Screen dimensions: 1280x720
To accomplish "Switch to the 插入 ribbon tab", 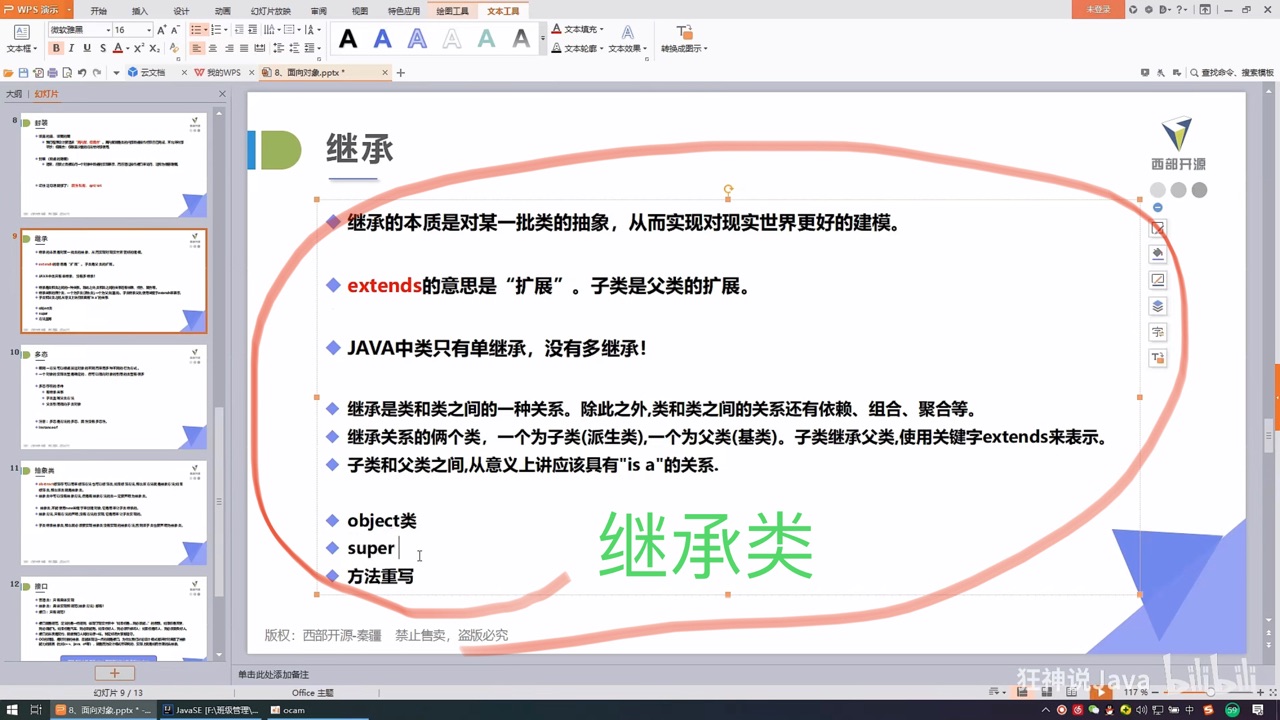I will (x=139, y=11).
